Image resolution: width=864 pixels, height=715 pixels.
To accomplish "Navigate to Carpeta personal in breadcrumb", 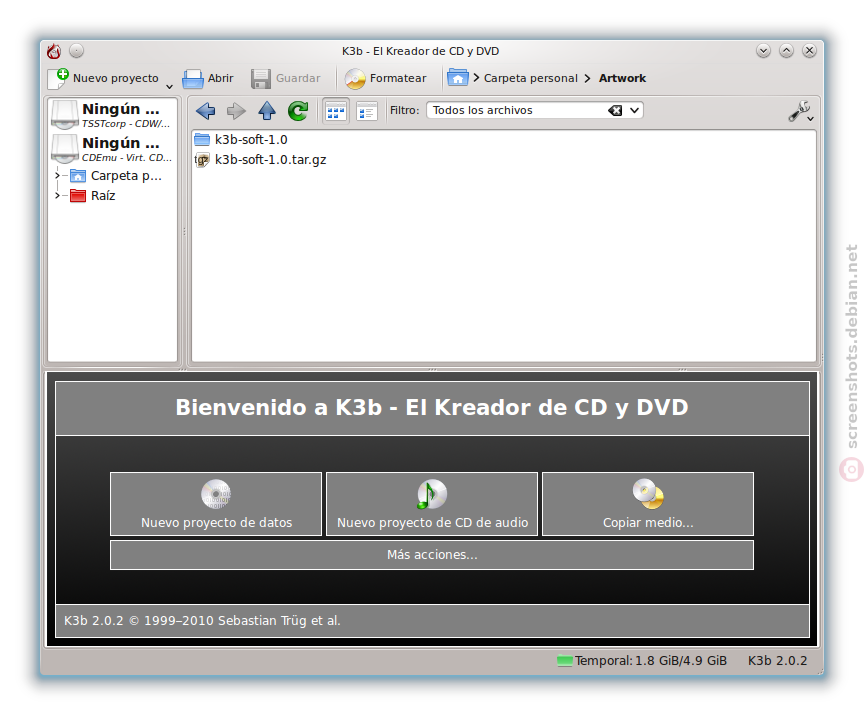I will [531, 78].
